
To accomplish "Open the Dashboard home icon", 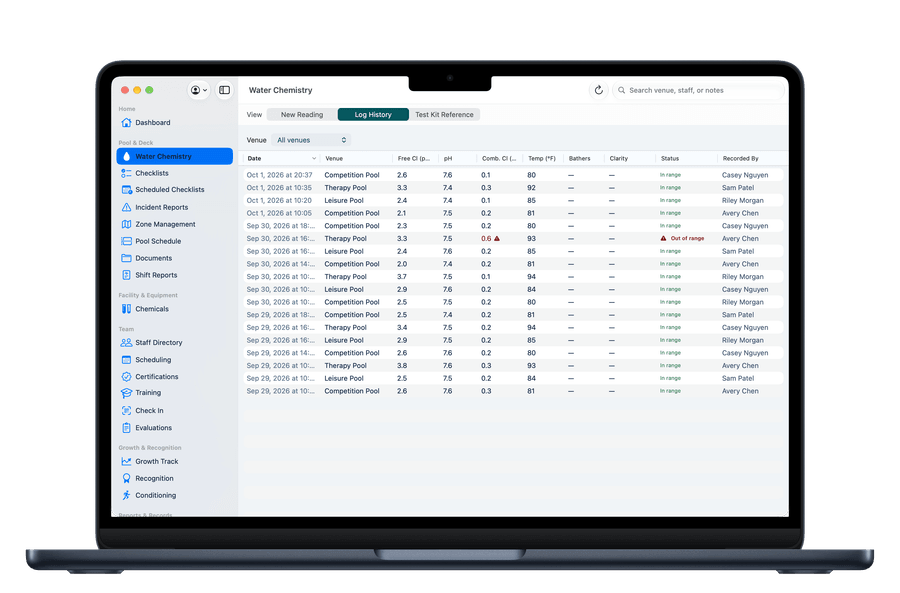I will coord(126,122).
